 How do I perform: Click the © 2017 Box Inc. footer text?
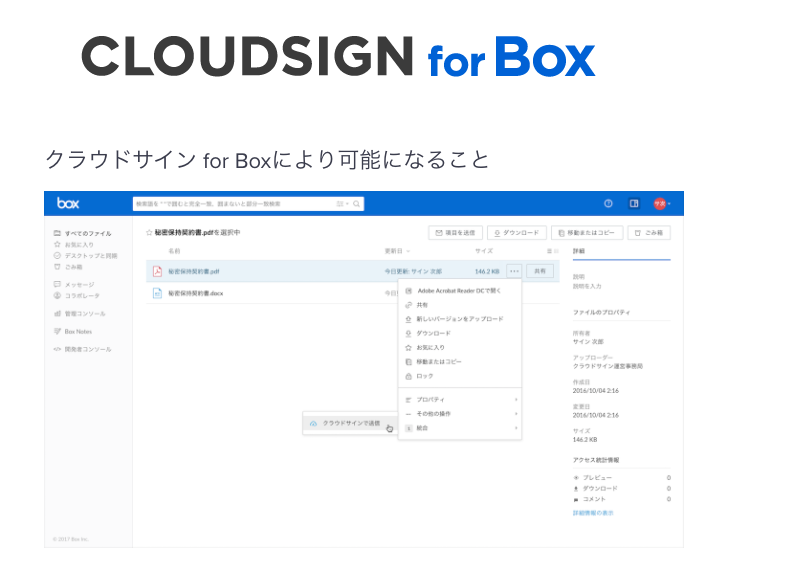(x=70, y=539)
